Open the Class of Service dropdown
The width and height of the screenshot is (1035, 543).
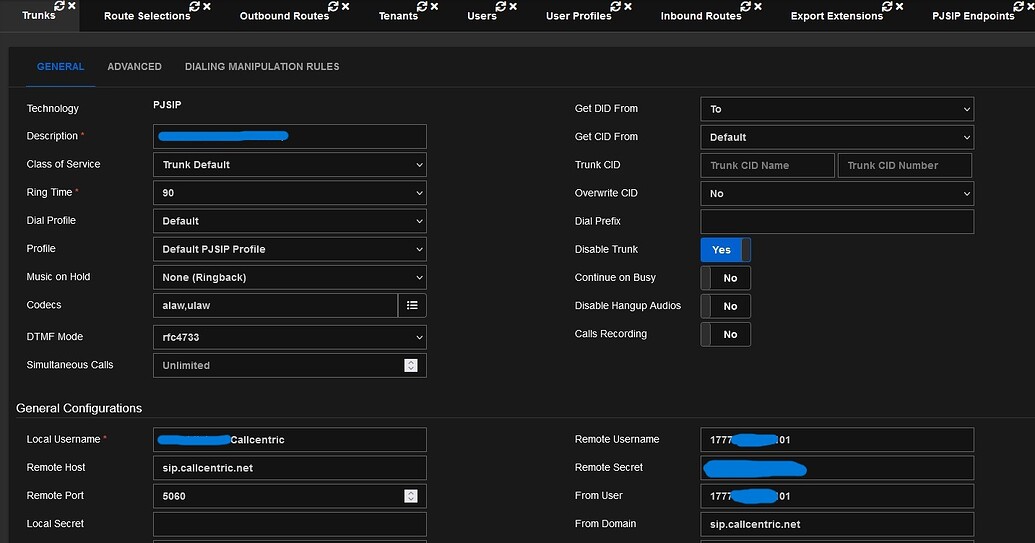click(290, 165)
